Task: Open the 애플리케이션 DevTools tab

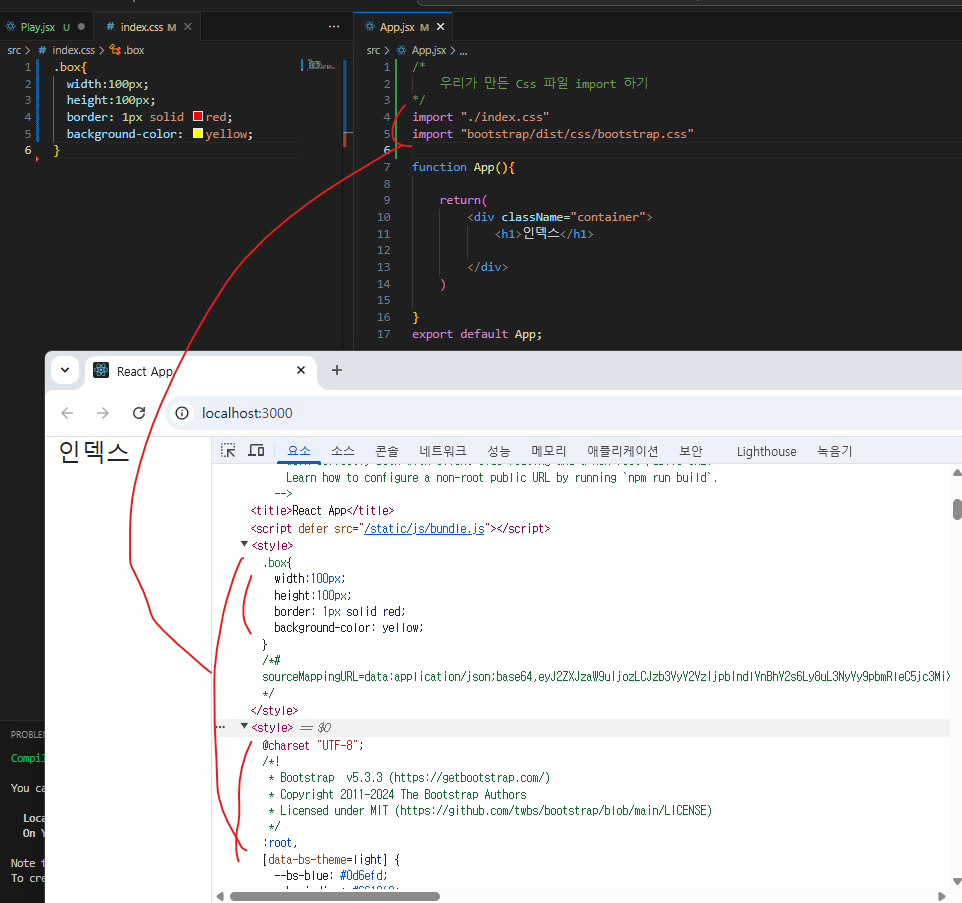Action: click(622, 451)
